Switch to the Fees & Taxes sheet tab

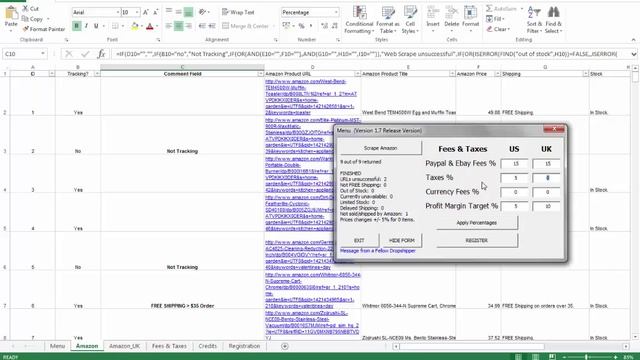169,346
